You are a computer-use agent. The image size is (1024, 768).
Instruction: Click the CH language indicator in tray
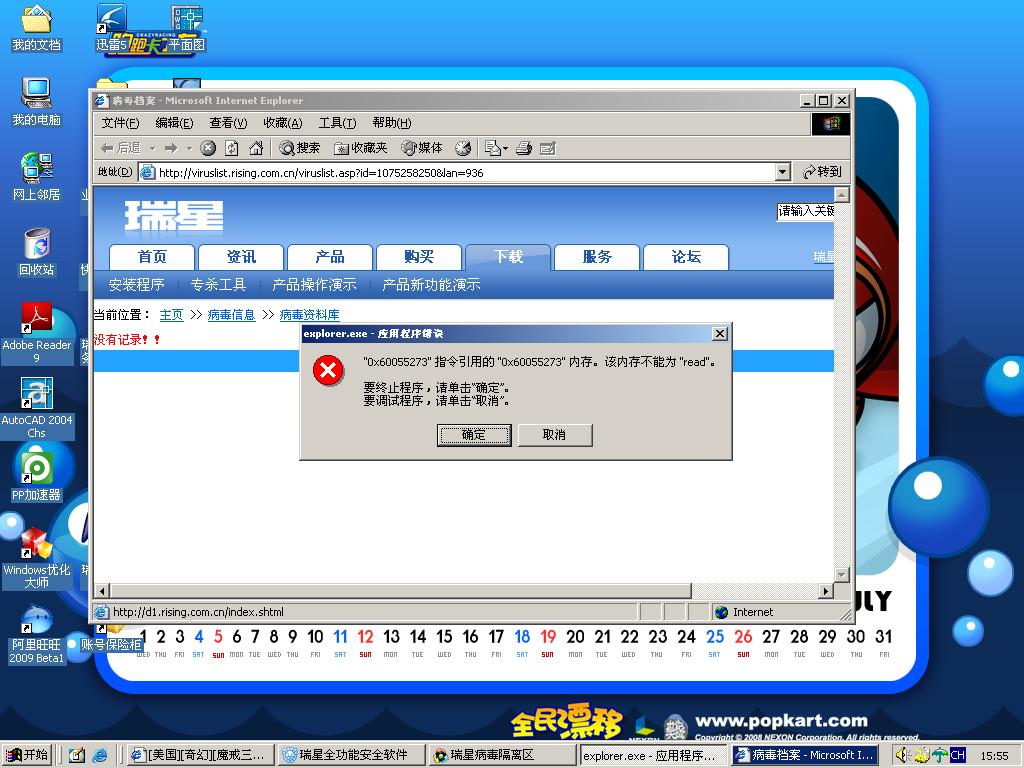pyautogui.click(x=957, y=755)
